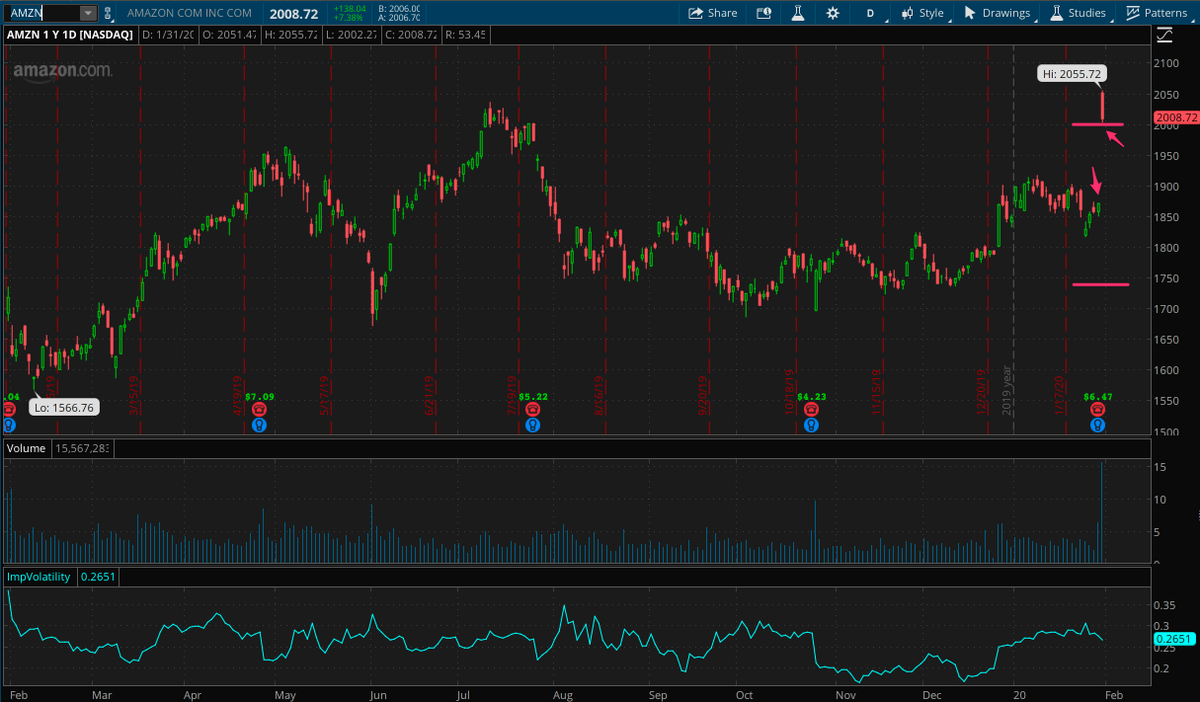Click the $7.09 earnings estimate label
Image resolution: width=1200 pixels, height=702 pixels.
click(x=259, y=397)
